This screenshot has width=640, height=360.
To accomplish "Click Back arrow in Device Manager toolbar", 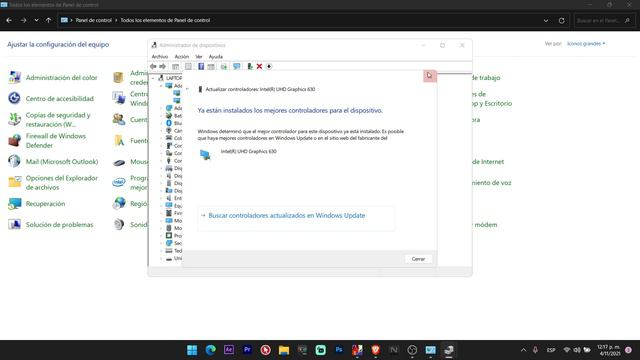I will coord(153,67).
